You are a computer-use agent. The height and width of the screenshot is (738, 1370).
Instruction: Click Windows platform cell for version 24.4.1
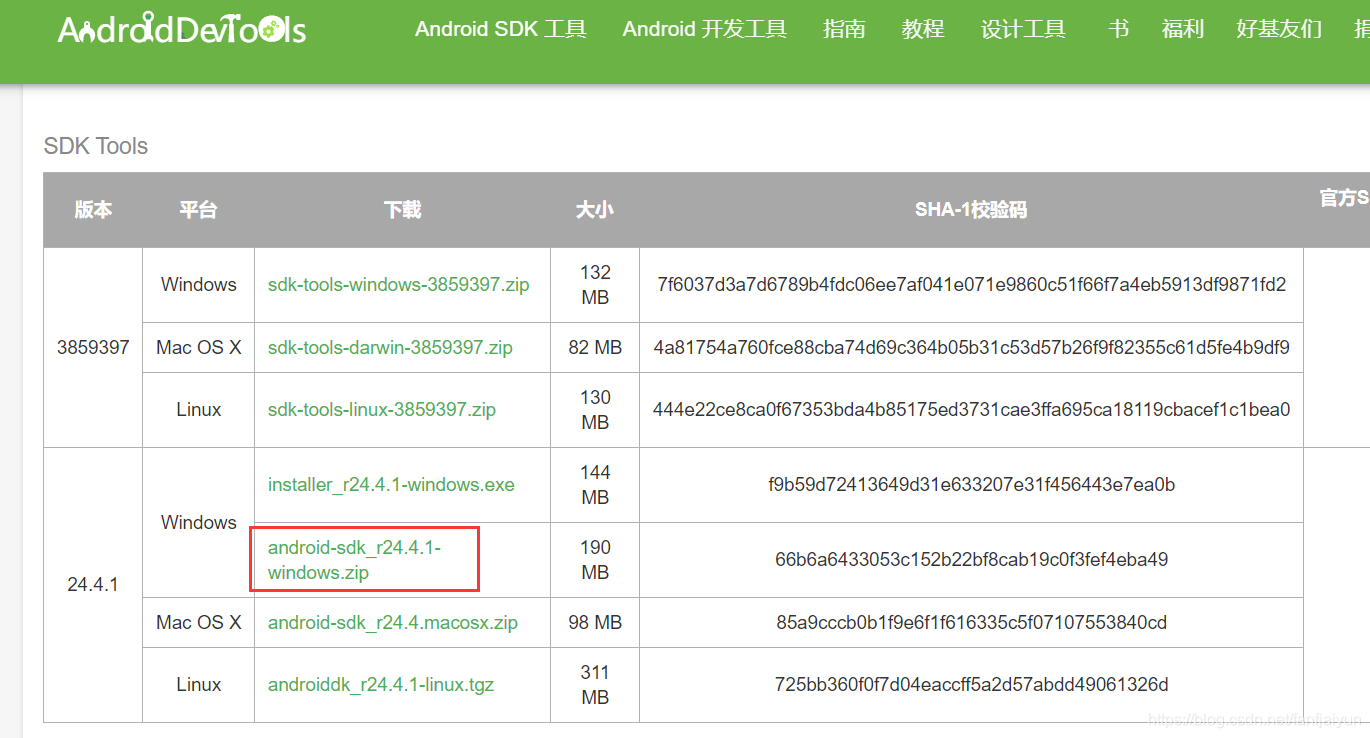tap(198, 522)
